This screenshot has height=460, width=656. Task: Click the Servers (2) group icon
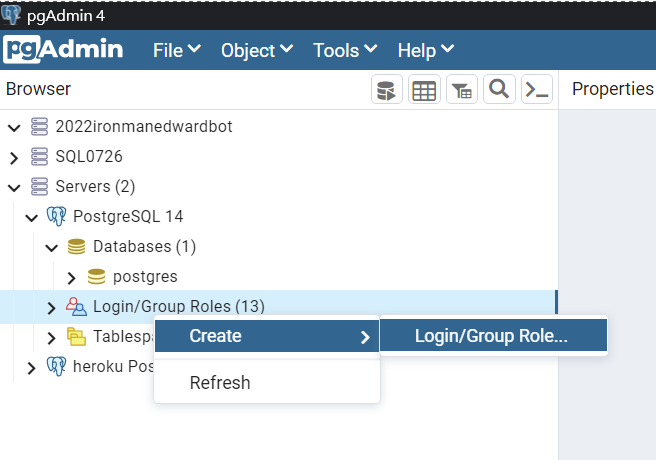point(39,187)
